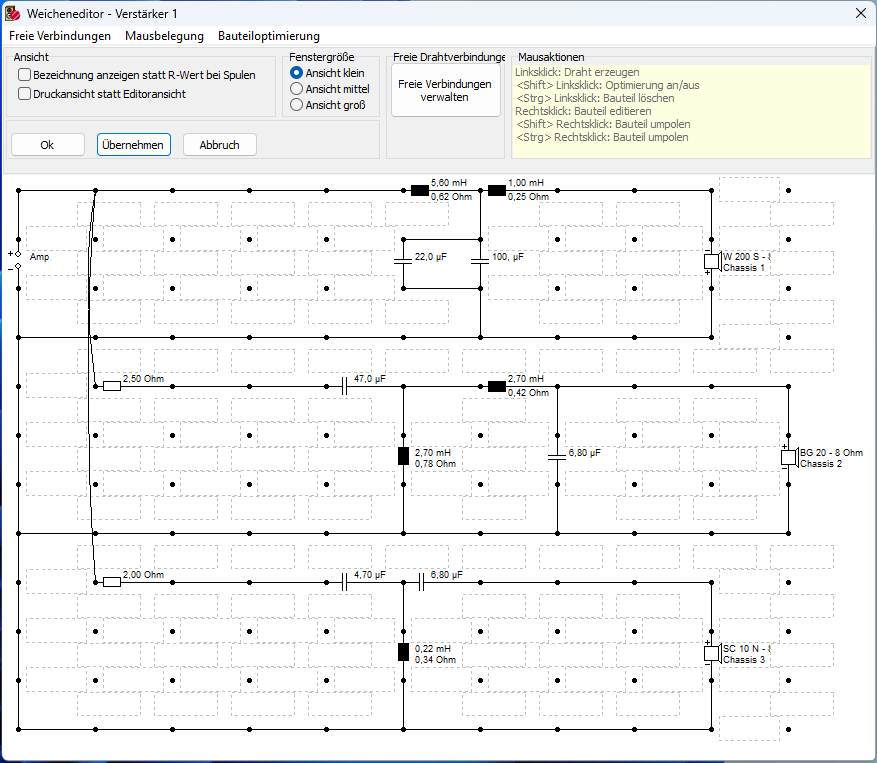Screen dimensions: 877x763
Task: Click the 5,60 mH inductor symbol
Action: pos(419,190)
